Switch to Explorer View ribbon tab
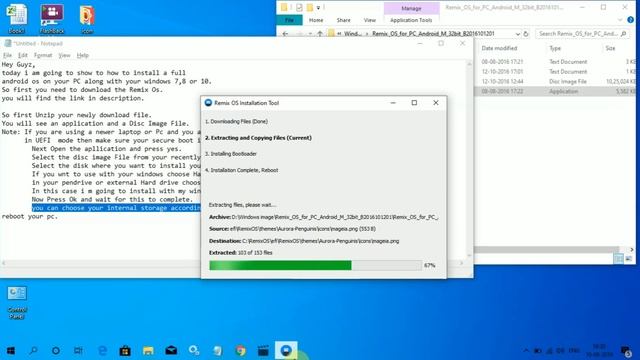Image resolution: width=640 pixels, height=360 pixels. tap(369, 20)
